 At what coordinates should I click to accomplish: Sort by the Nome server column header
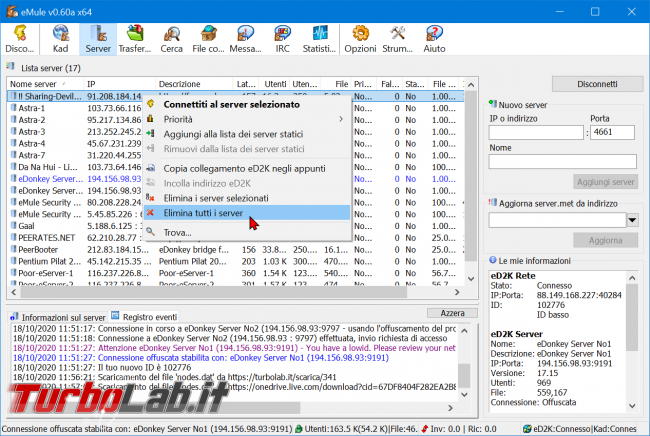pyautogui.click(x=46, y=84)
